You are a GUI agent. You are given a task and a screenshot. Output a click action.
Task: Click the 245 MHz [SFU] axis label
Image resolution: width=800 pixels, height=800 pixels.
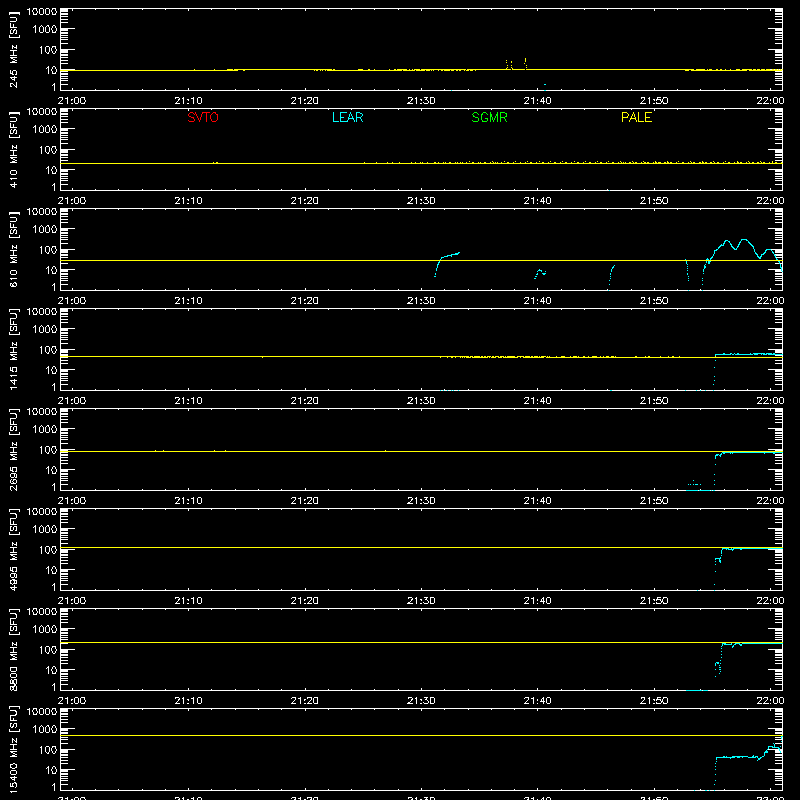(x=14, y=49)
